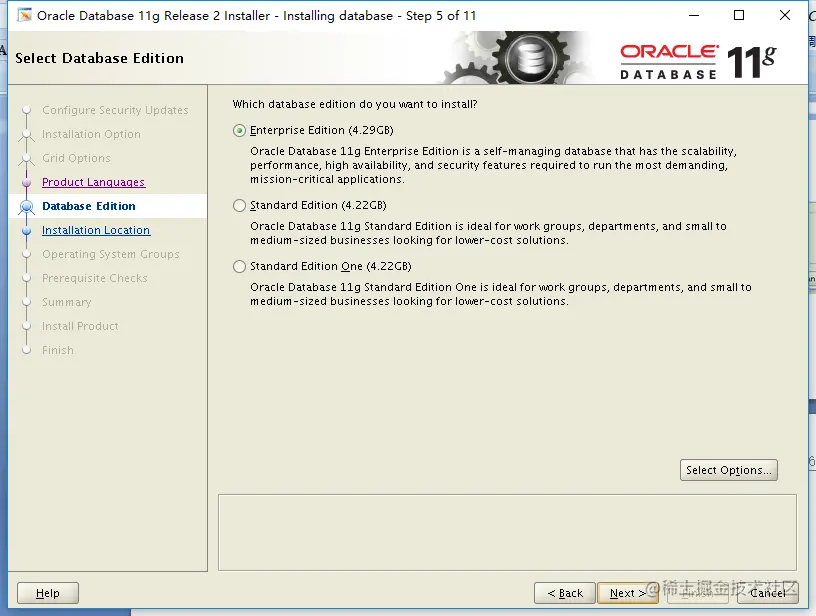Viewport: 816px width, 616px height.
Task: Click the empty message area box
Action: pos(507,533)
